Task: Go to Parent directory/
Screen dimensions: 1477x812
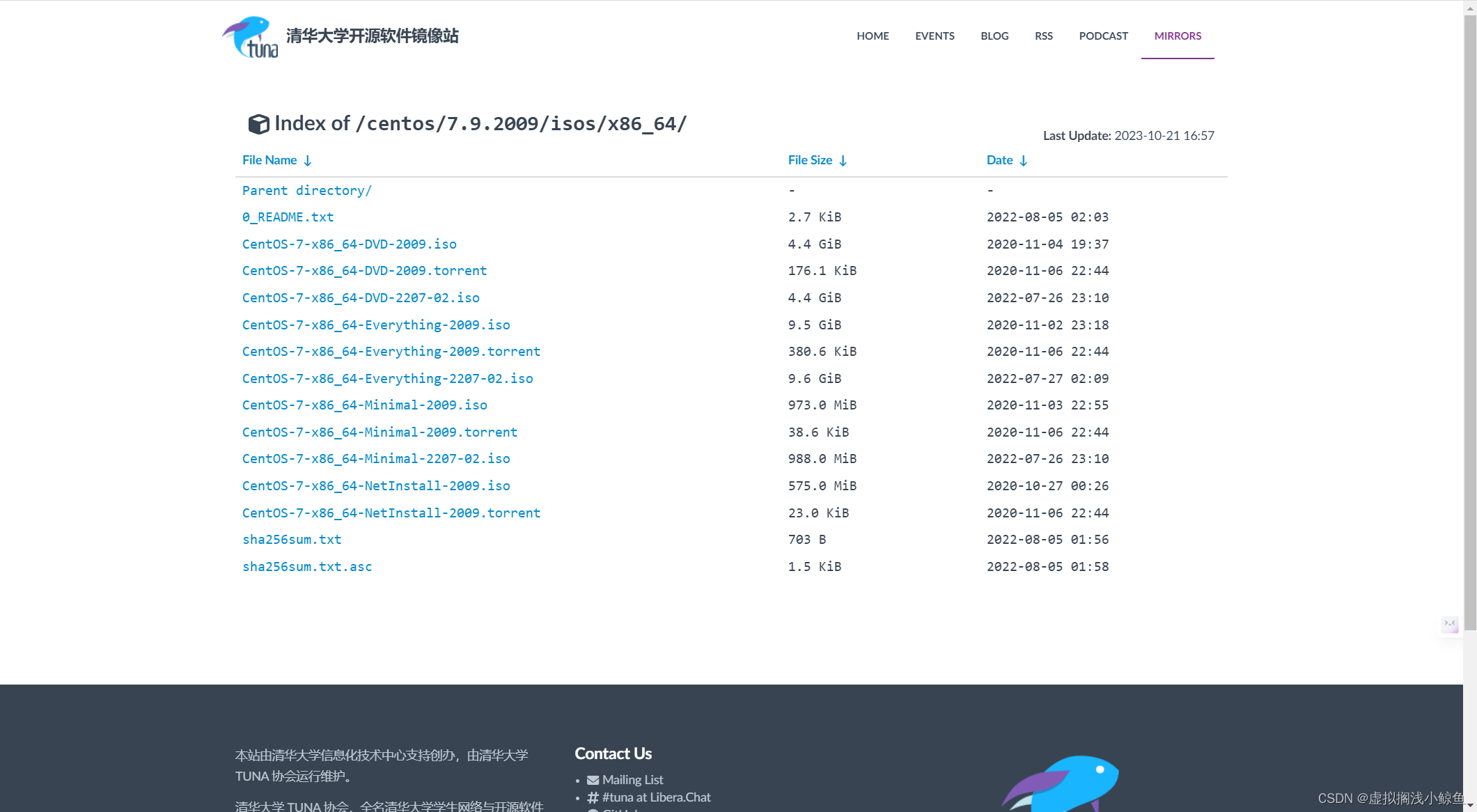Action: (307, 191)
